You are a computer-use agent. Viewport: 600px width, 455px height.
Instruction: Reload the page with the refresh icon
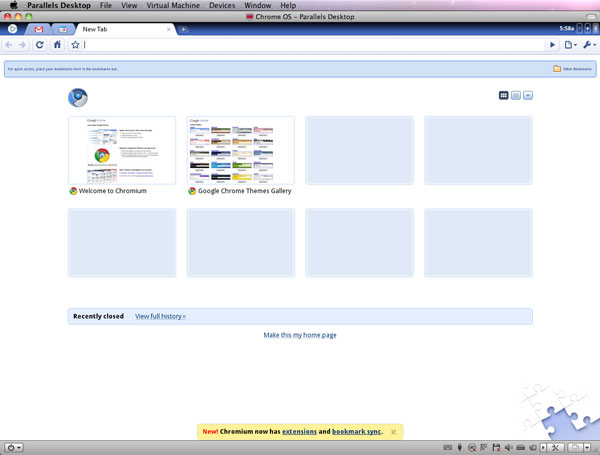pyautogui.click(x=39, y=45)
